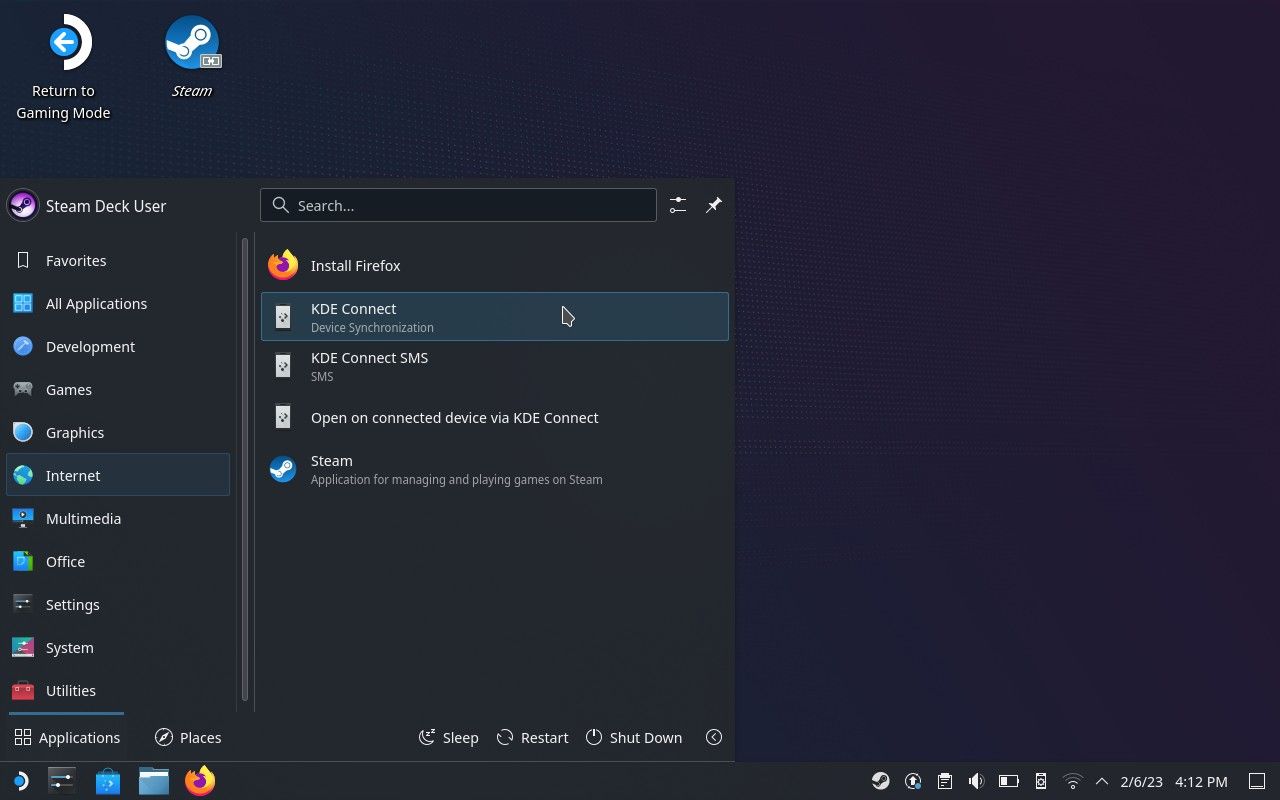Launch the Steam desktop shortcut

192,57
